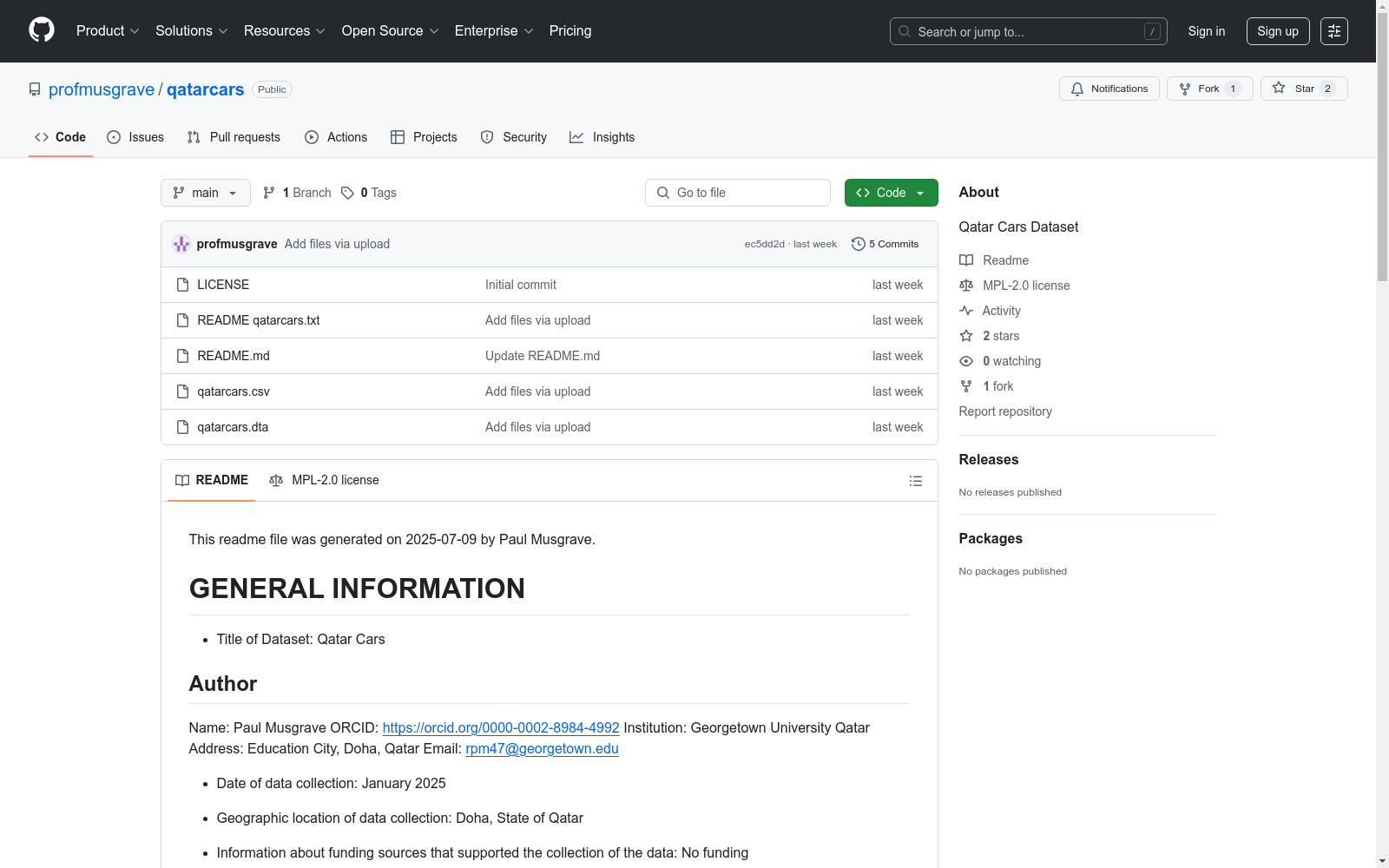Open the qatarcars.dta file name
Viewport: 1389px width, 868px height.
click(x=233, y=427)
